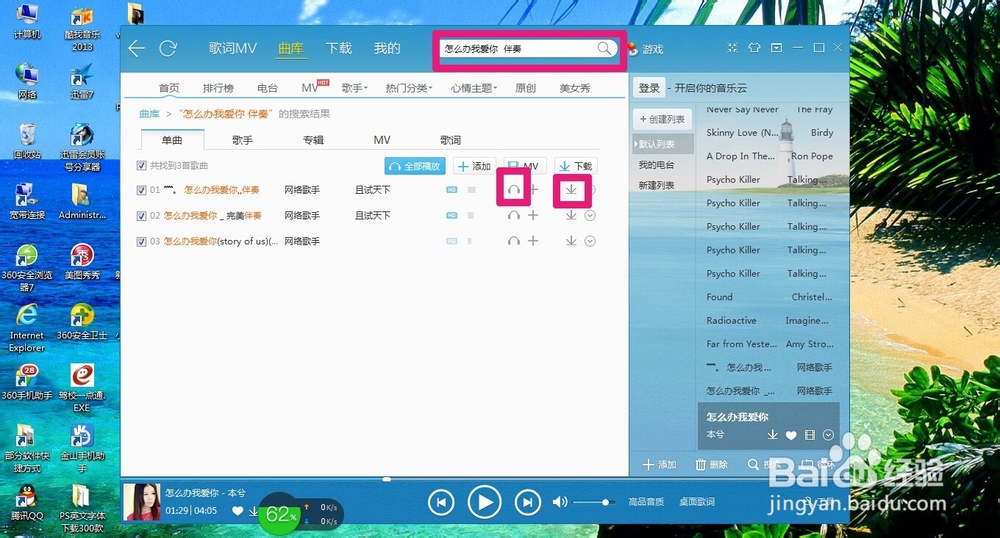Play song 01 with its headphone icon
Screen dimensions: 1000x538
coord(513,189)
